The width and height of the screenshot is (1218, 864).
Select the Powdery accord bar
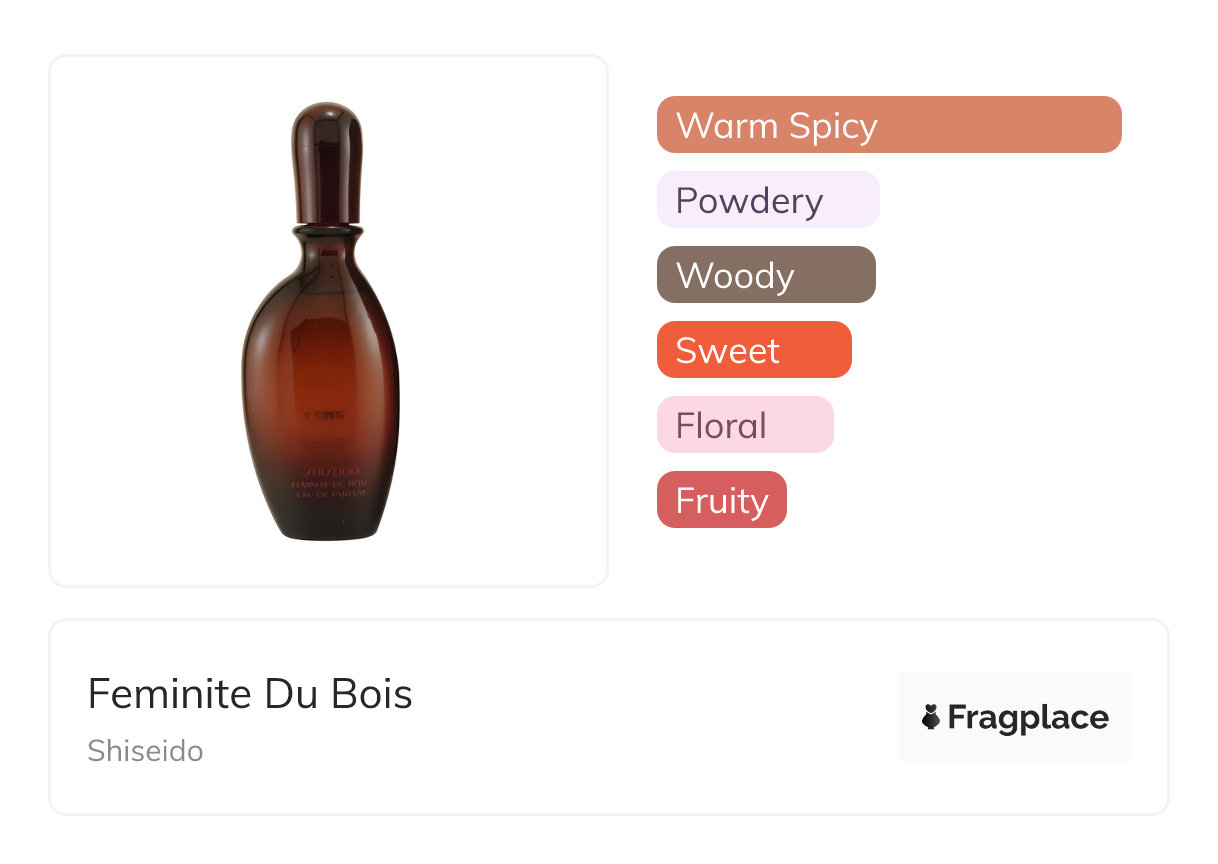[768, 200]
